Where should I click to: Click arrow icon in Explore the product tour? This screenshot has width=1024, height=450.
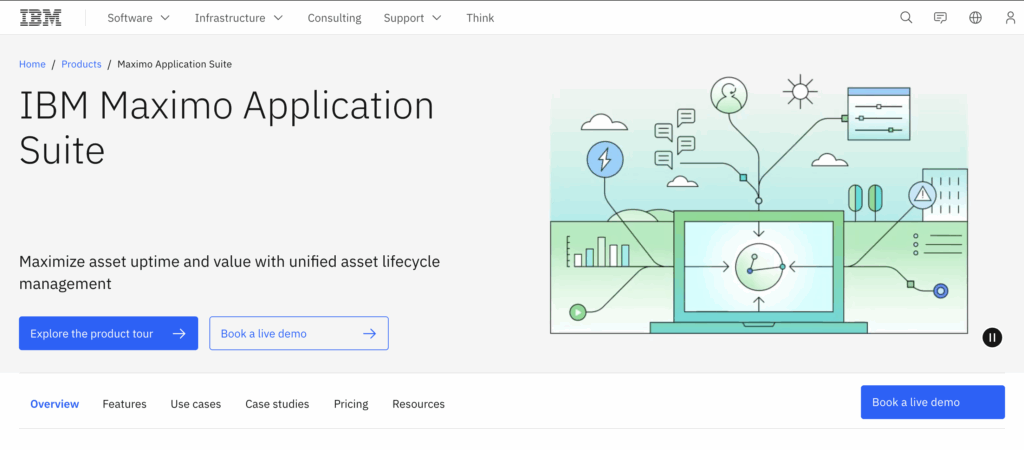179,334
